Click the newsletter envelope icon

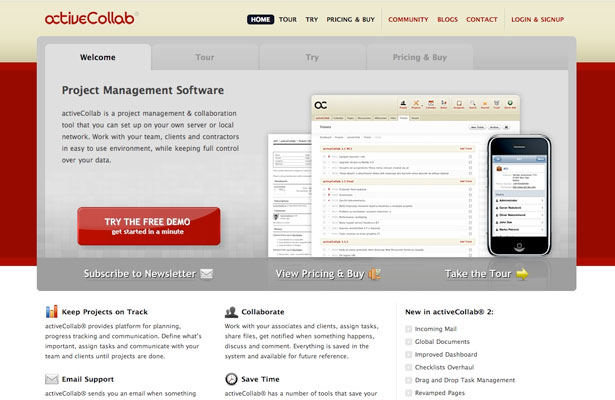[x=206, y=274]
